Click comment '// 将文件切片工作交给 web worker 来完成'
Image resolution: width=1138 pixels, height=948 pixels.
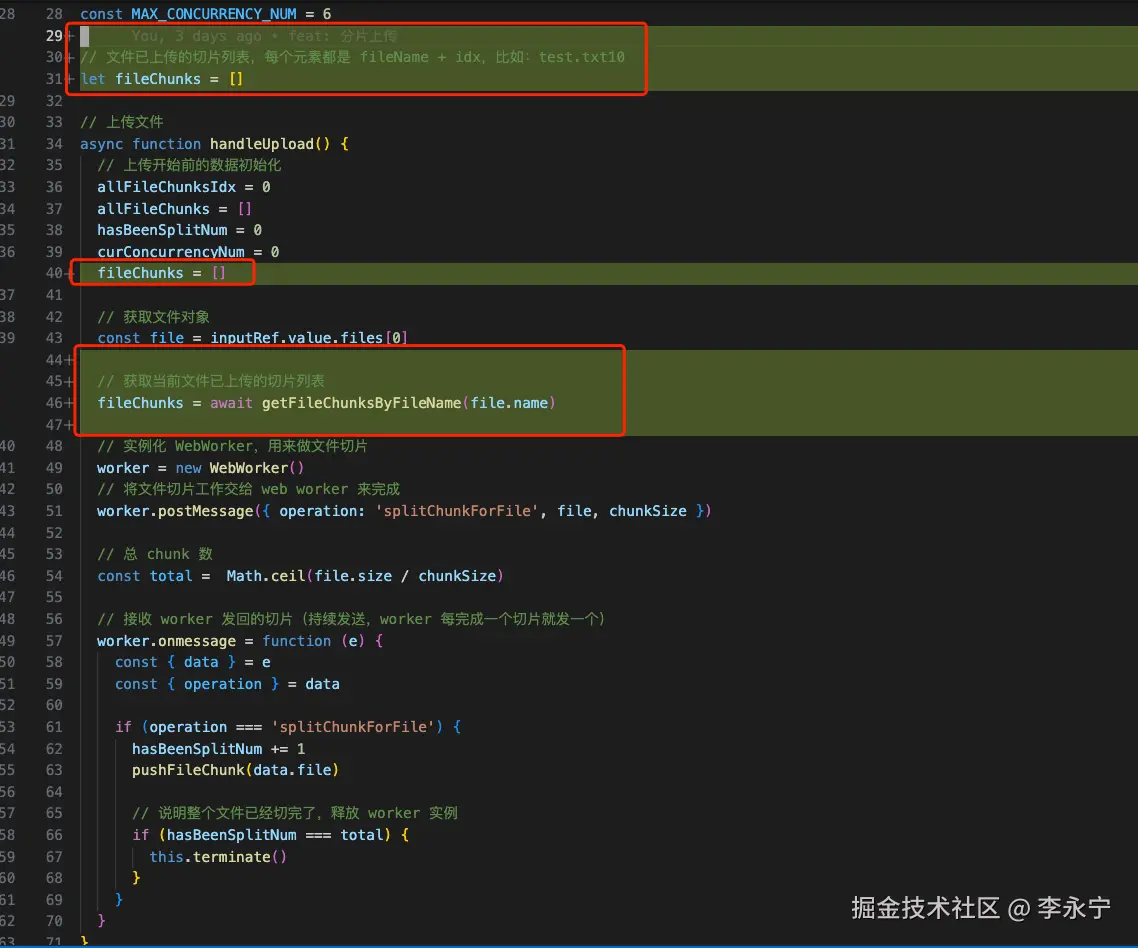(248, 489)
